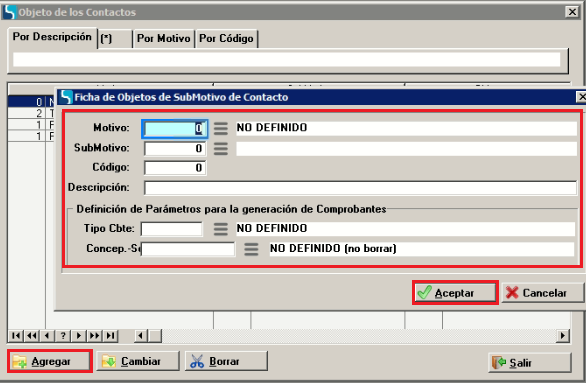586x383 pixels.
Task: Open the Tipo Cbte lookup list icon
Action: point(220,229)
